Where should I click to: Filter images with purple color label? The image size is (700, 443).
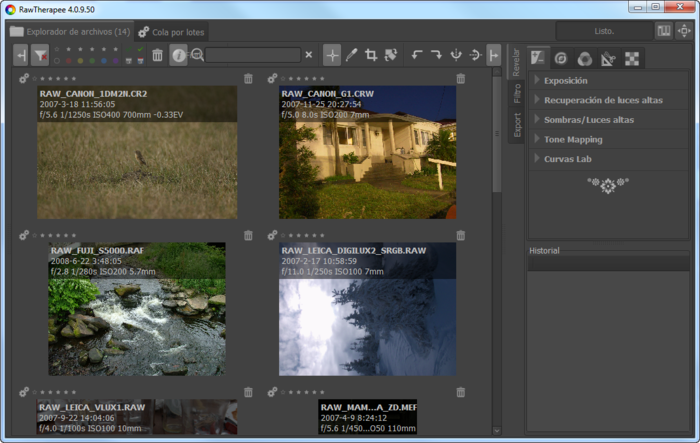pyautogui.click(x=116, y=61)
